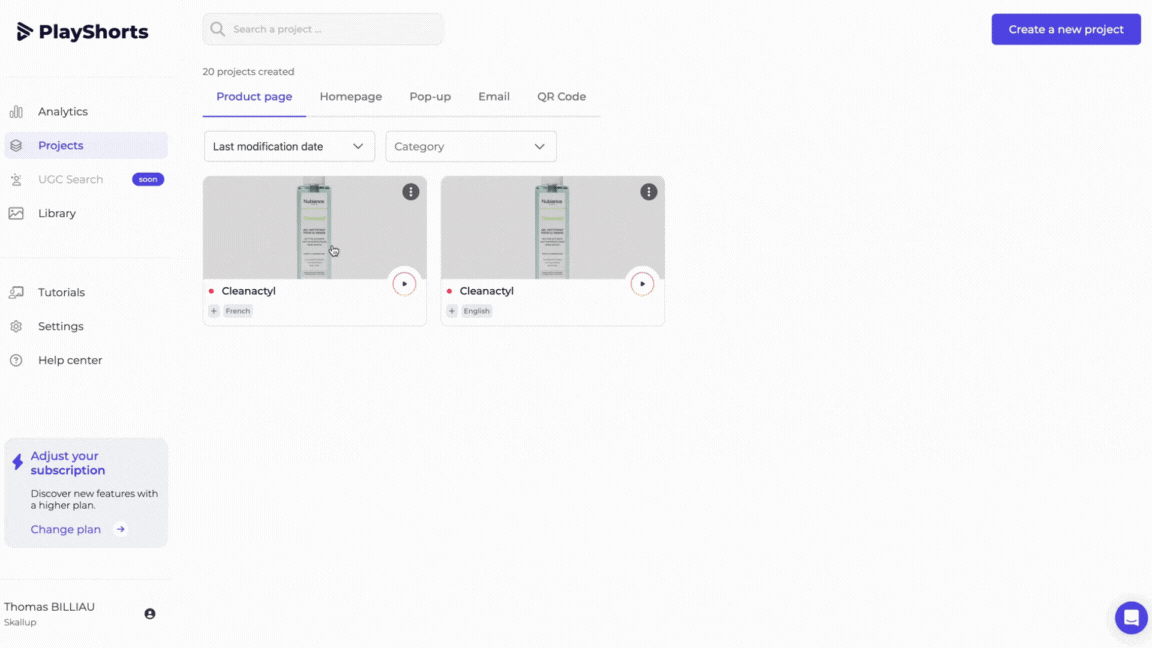Click the English language tag
Screen dimensions: 1152x648
click(476, 311)
